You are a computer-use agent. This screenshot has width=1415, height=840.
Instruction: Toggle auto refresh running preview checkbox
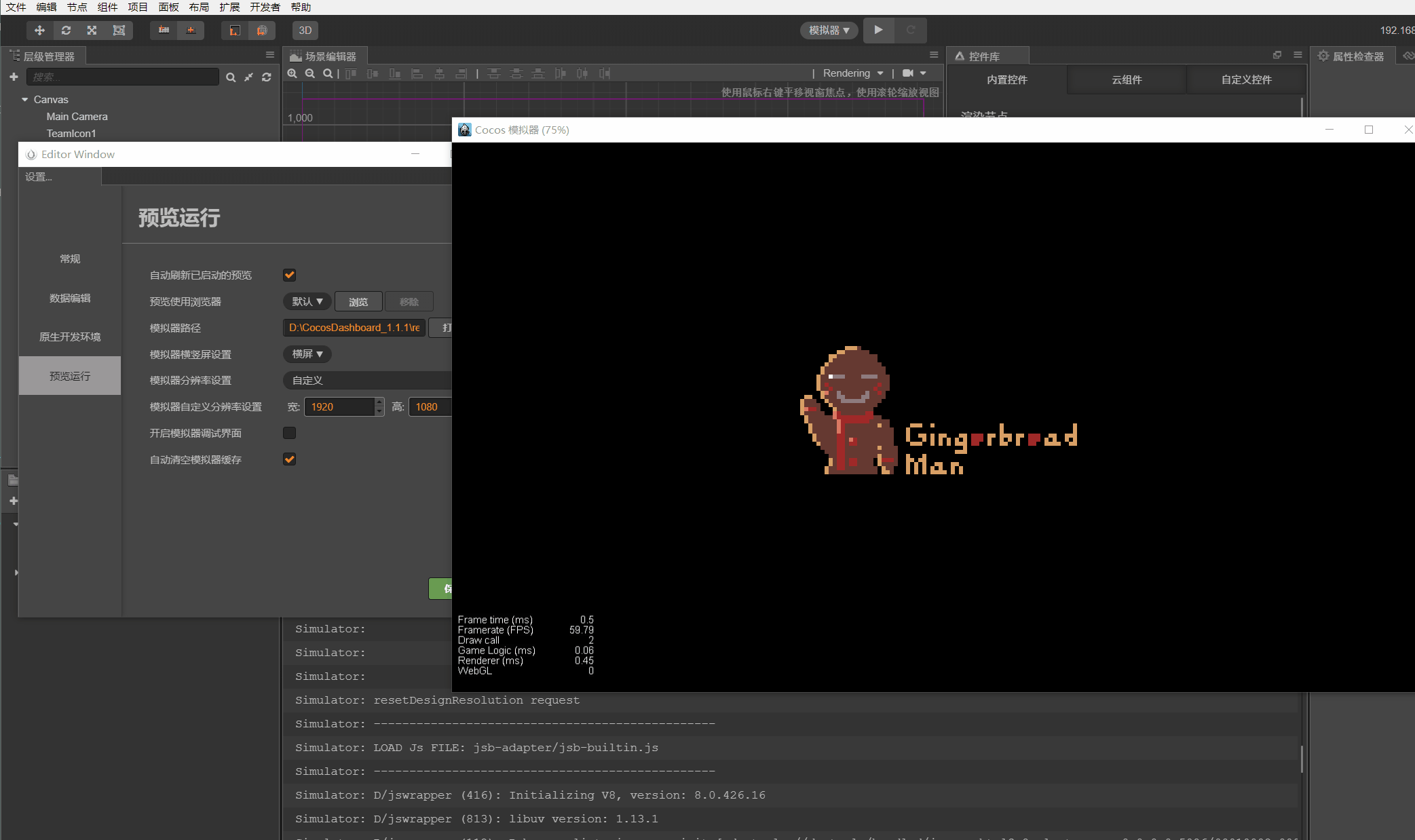point(289,275)
